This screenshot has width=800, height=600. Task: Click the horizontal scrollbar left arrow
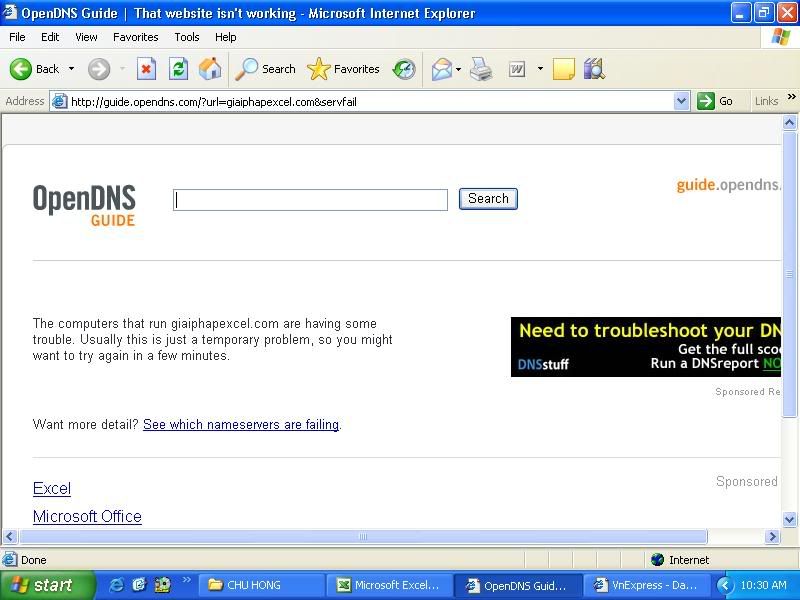click(10, 536)
